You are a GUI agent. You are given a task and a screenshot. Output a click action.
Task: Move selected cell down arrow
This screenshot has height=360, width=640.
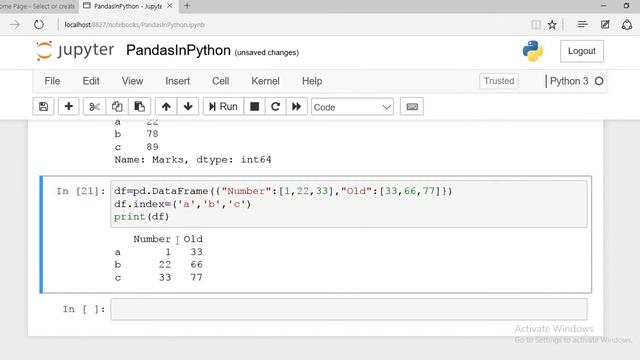[188, 107]
